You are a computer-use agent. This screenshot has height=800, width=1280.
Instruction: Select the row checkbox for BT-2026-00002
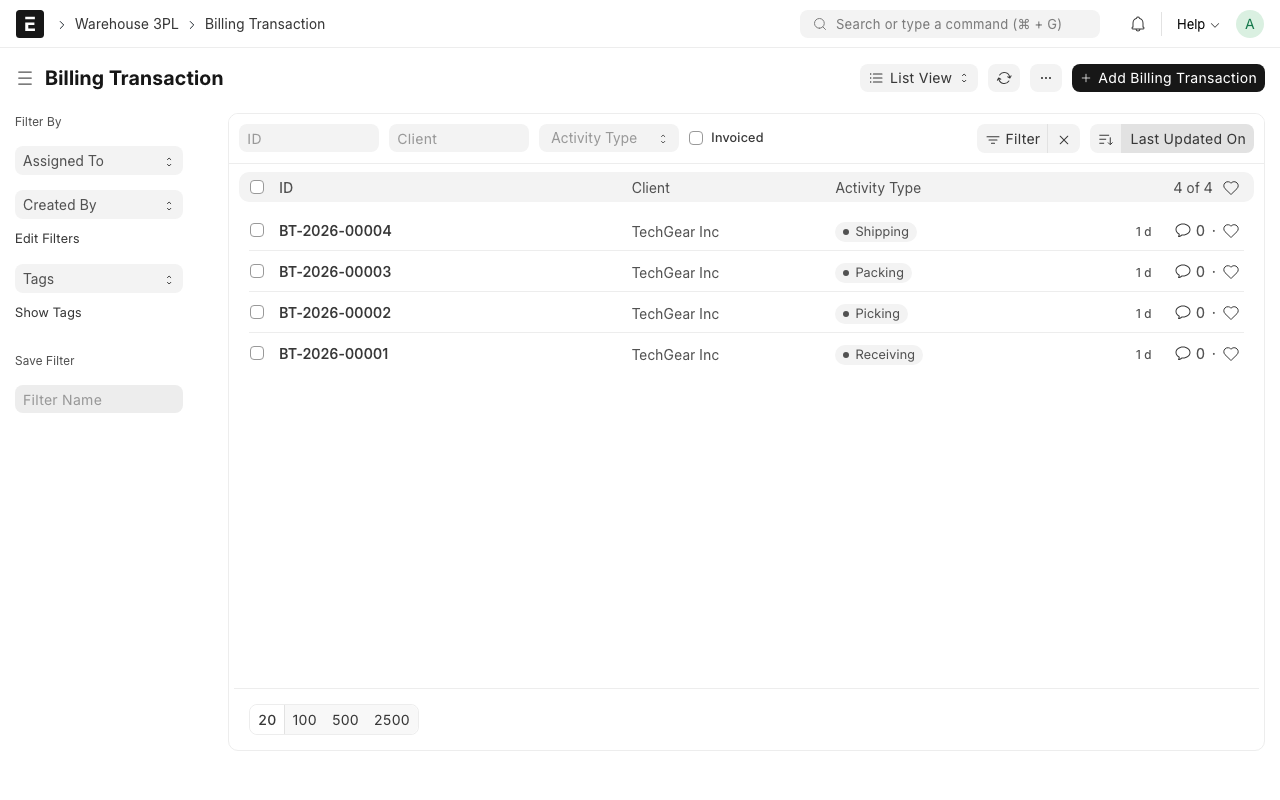(x=257, y=312)
